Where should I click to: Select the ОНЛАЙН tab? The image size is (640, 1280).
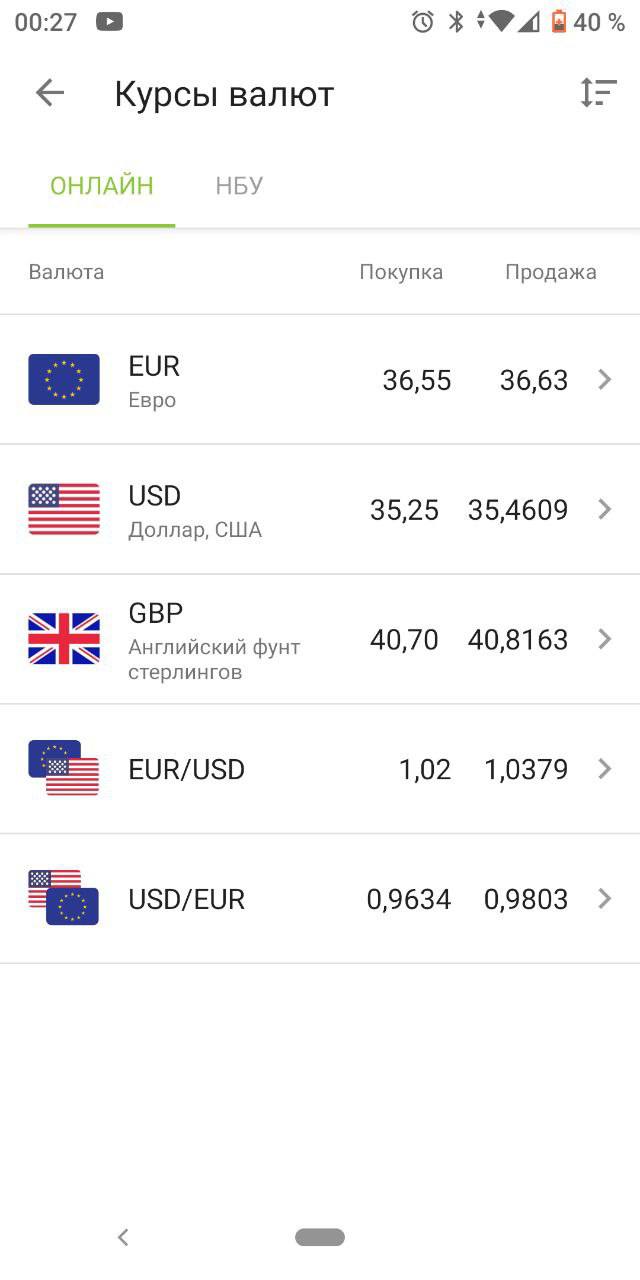click(x=102, y=186)
